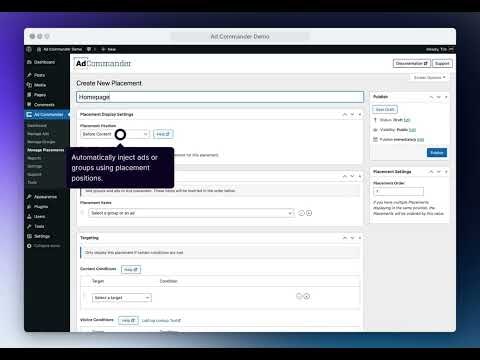Click Help next to Visitor Conditions
The width and height of the screenshot is (480, 360).
pos(128,320)
